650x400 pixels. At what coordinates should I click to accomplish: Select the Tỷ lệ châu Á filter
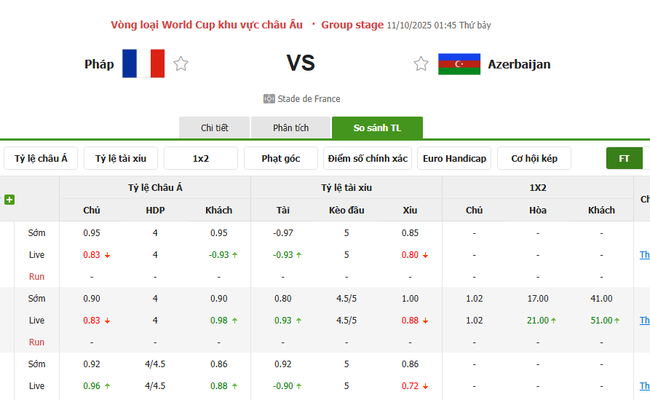tap(41, 158)
